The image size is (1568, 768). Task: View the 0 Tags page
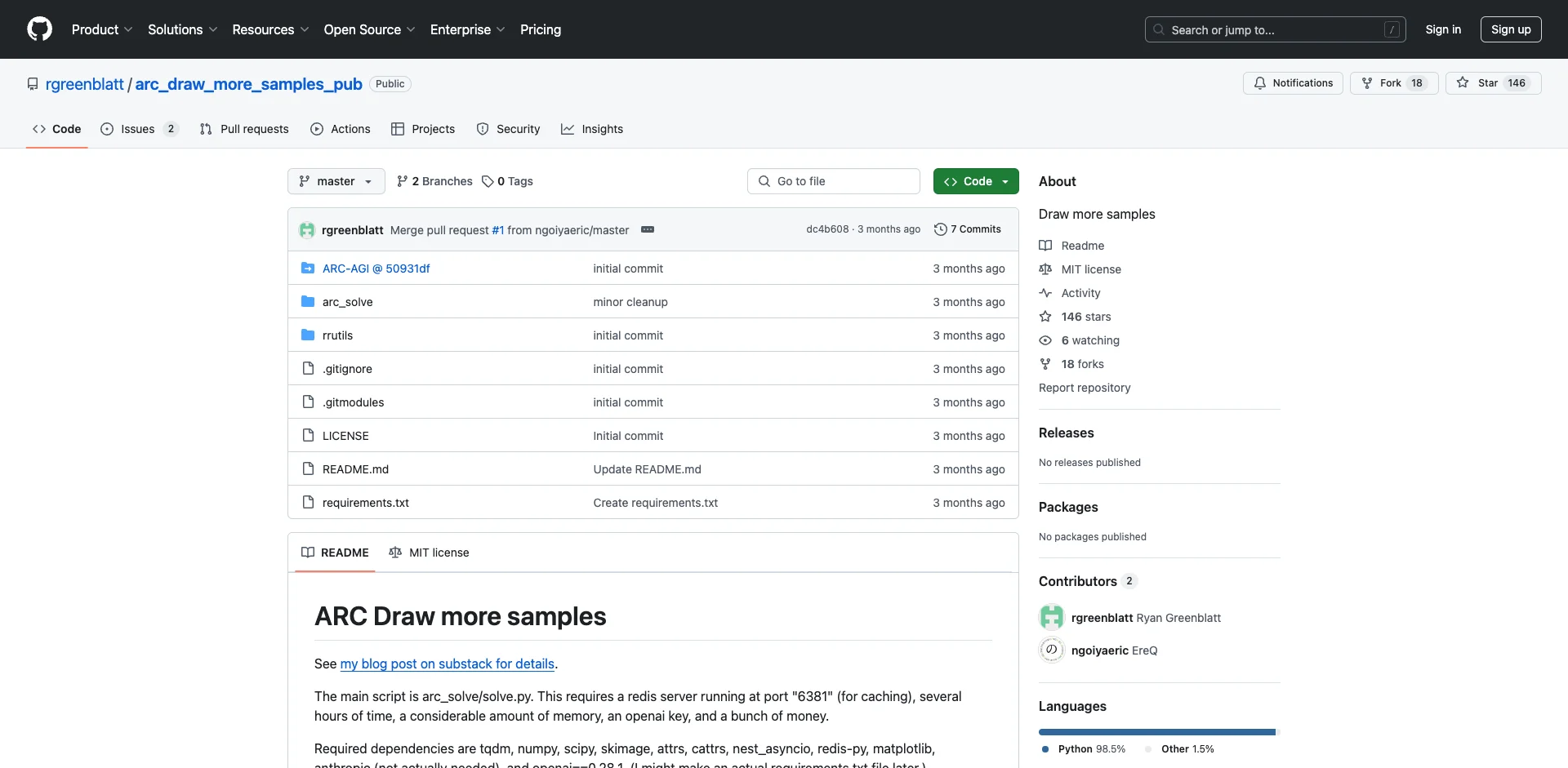click(507, 181)
